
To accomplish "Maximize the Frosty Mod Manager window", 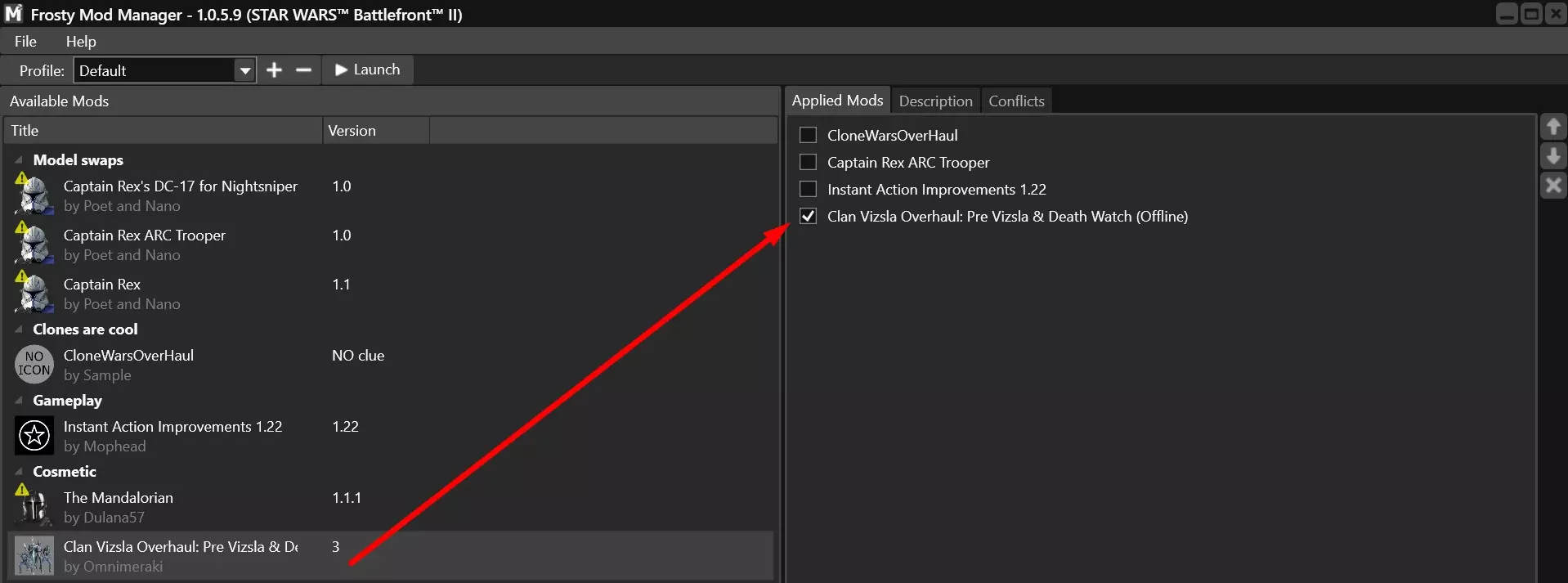I will point(1531,14).
